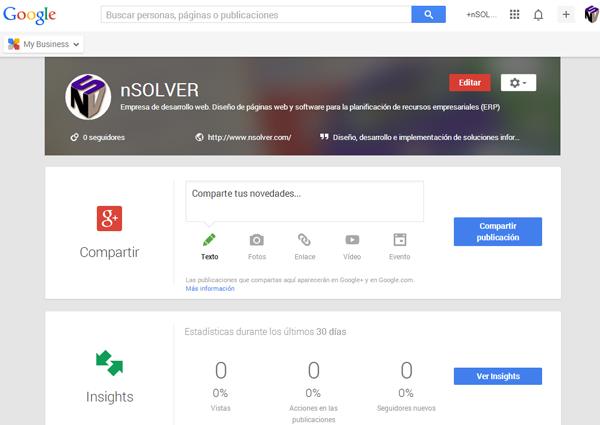Click the green Insights arrows icon
The height and width of the screenshot is (425, 600).
click(x=109, y=363)
